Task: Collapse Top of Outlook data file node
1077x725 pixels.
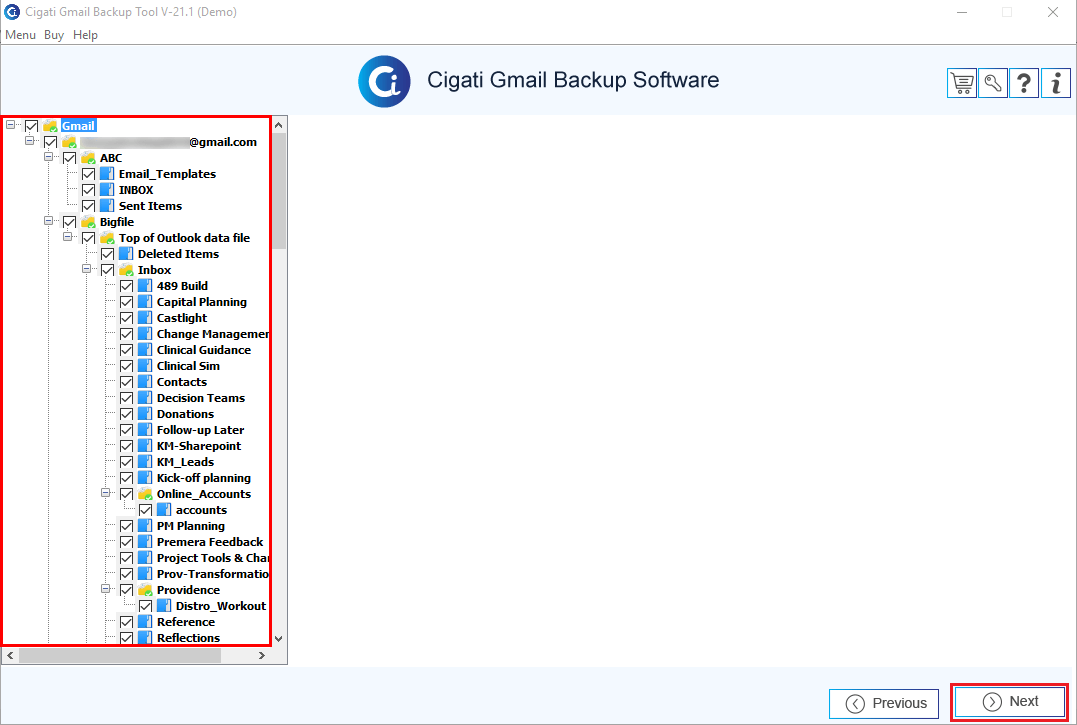Action: (x=67, y=237)
